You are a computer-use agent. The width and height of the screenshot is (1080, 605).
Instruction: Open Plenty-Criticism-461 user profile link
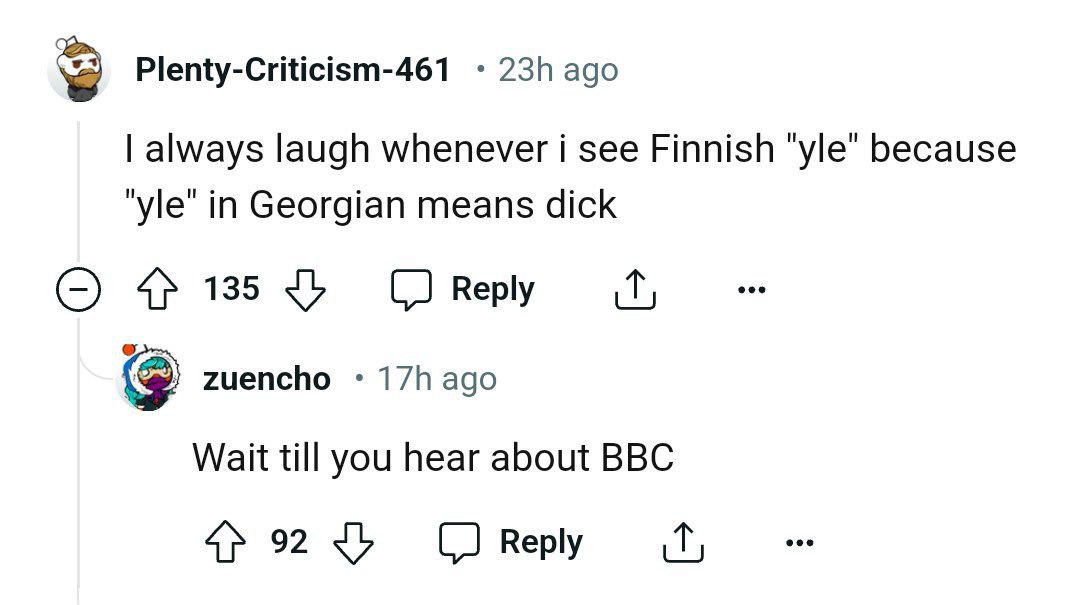292,70
